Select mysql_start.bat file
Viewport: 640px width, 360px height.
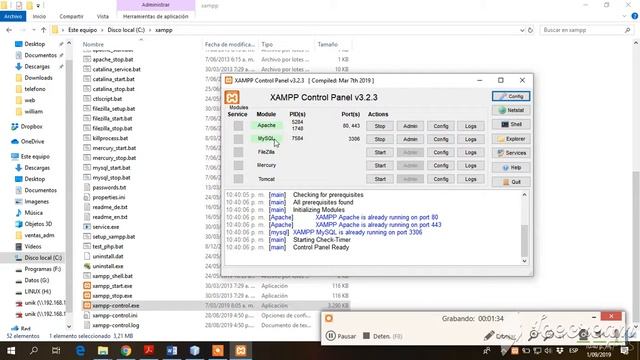111,168
